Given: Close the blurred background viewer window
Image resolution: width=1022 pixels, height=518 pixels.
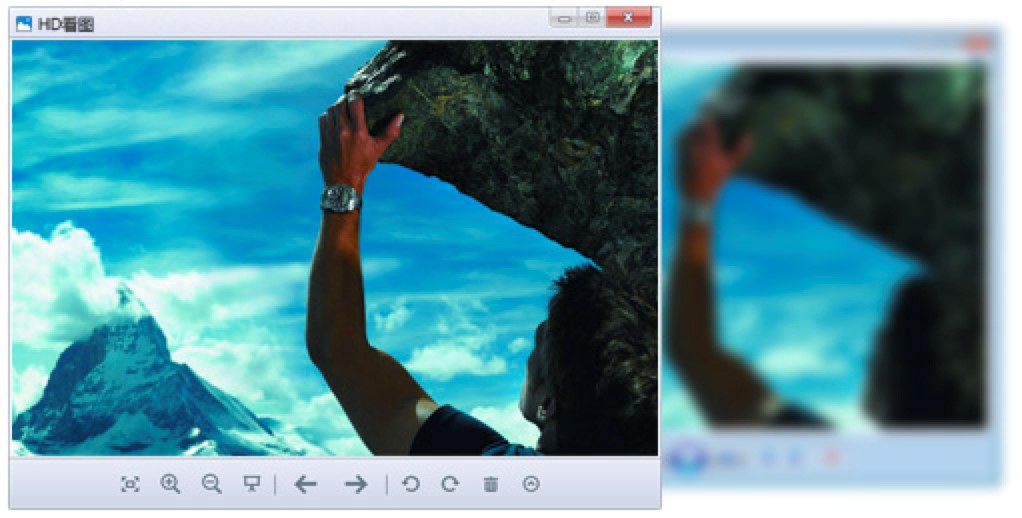Looking at the screenshot, I should point(976,43).
